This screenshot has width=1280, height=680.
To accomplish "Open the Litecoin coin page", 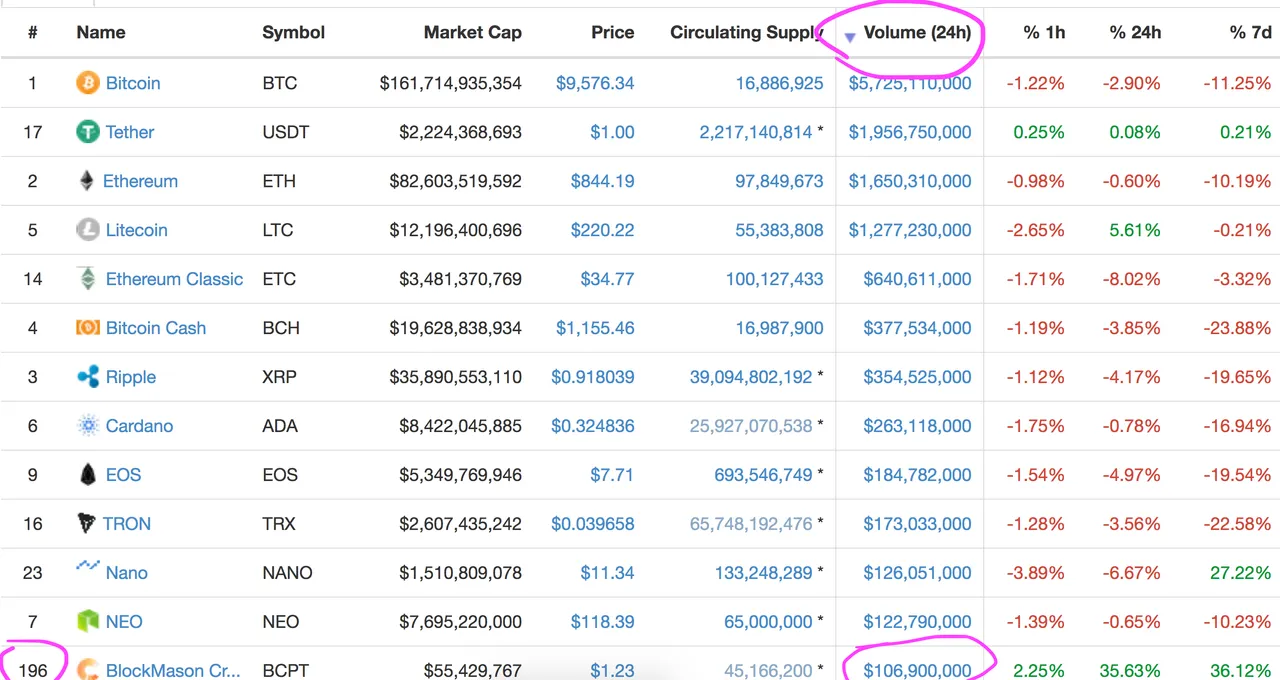I will coord(137,230).
